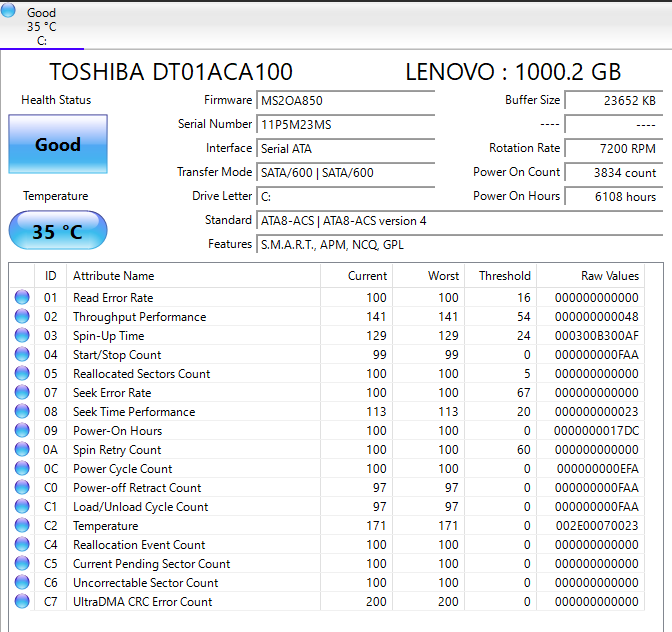Click the Raw Values column header
The height and width of the screenshot is (632, 672).
coord(591,276)
